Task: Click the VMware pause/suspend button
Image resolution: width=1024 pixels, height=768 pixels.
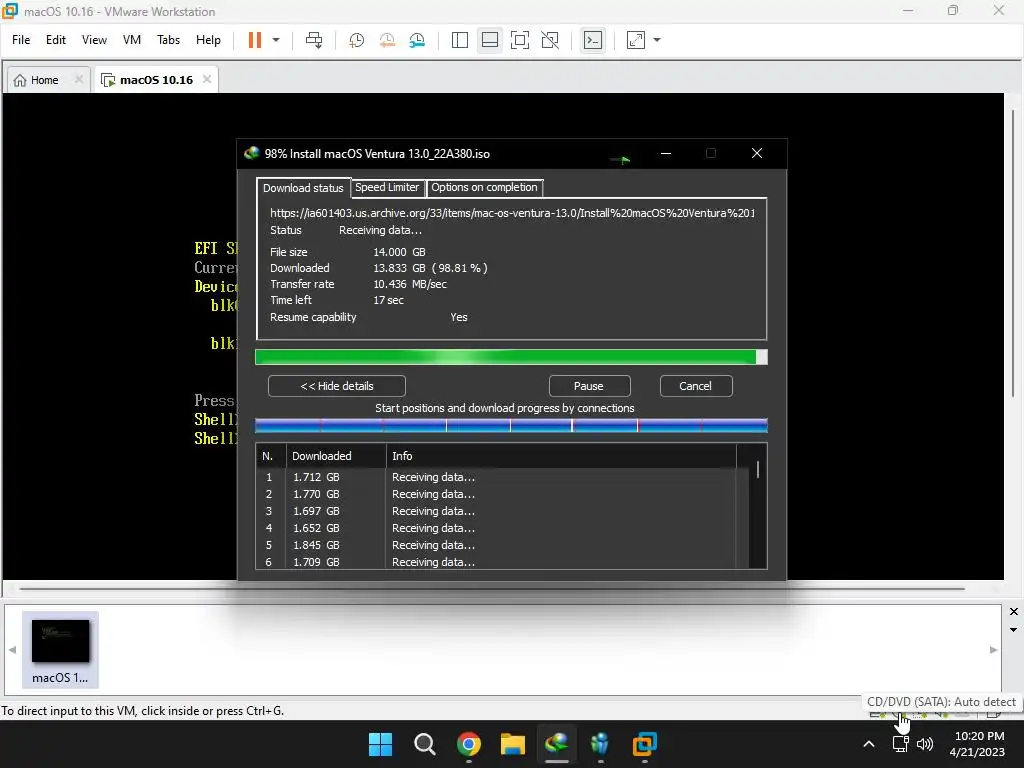Action: click(255, 40)
